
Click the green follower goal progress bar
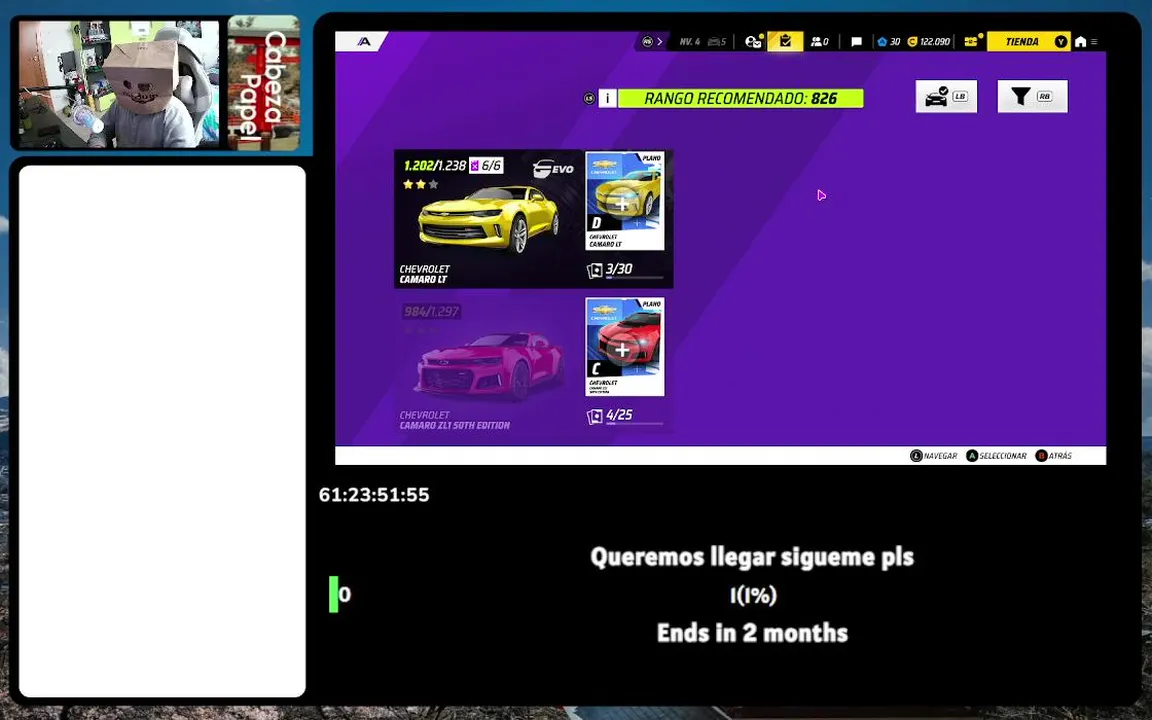coord(334,594)
